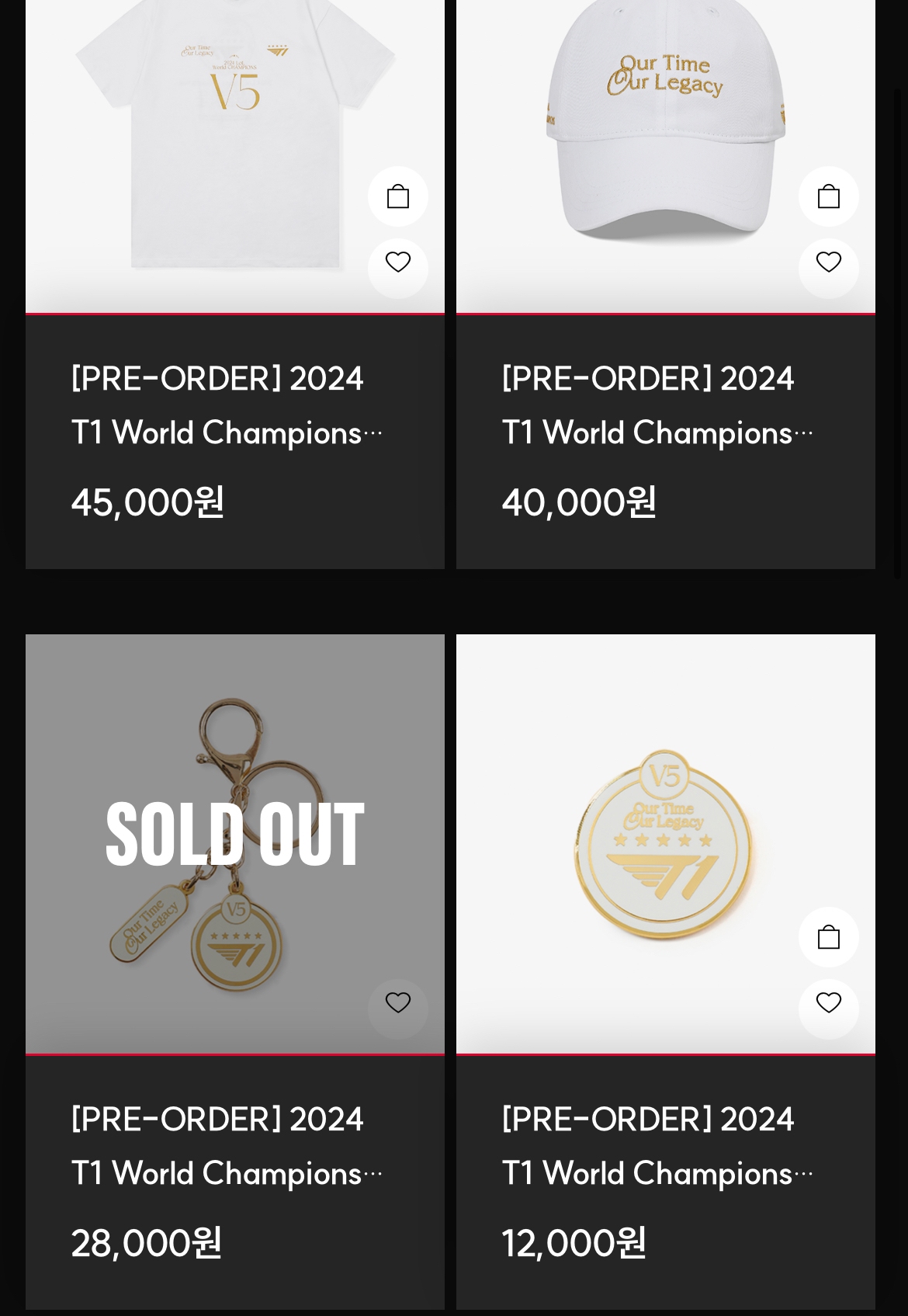
Task: Add the white cap to shopping bag
Action: (x=829, y=196)
